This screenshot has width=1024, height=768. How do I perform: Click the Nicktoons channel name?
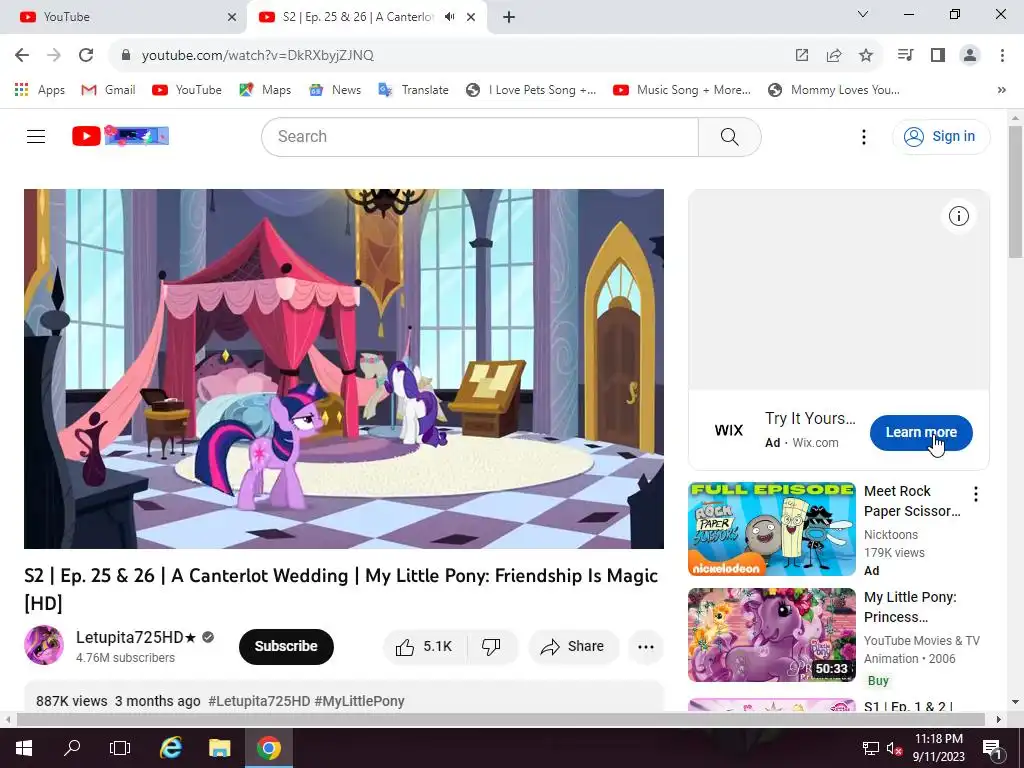coord(891,535)
